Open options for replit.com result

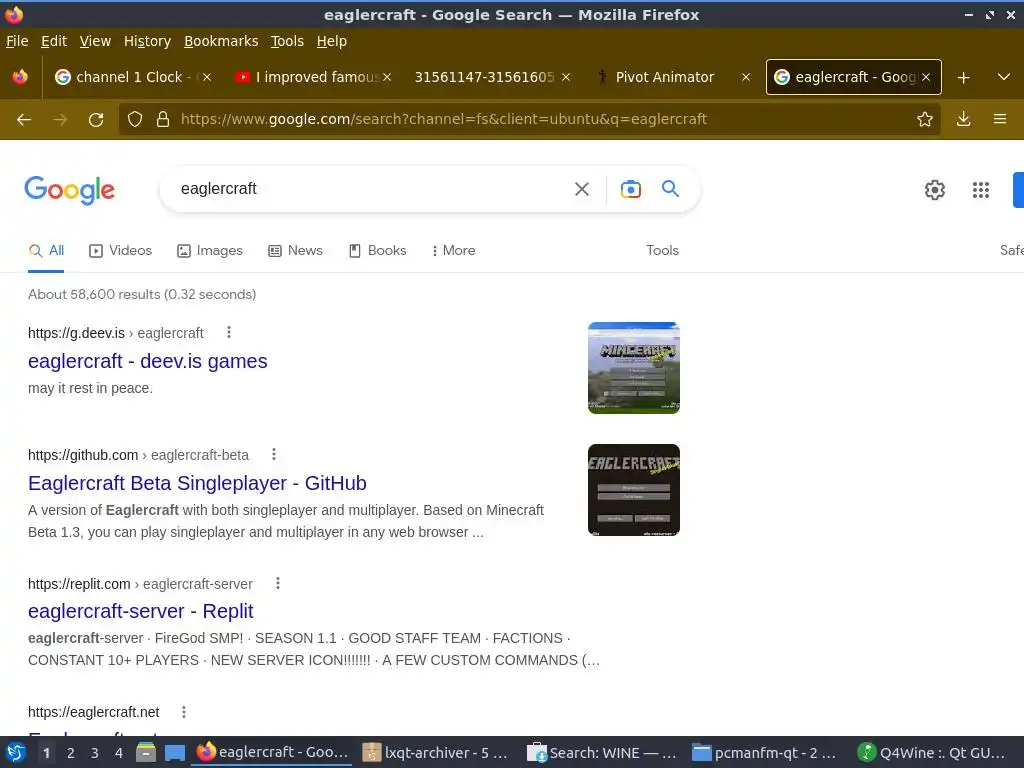coord(278,583)
